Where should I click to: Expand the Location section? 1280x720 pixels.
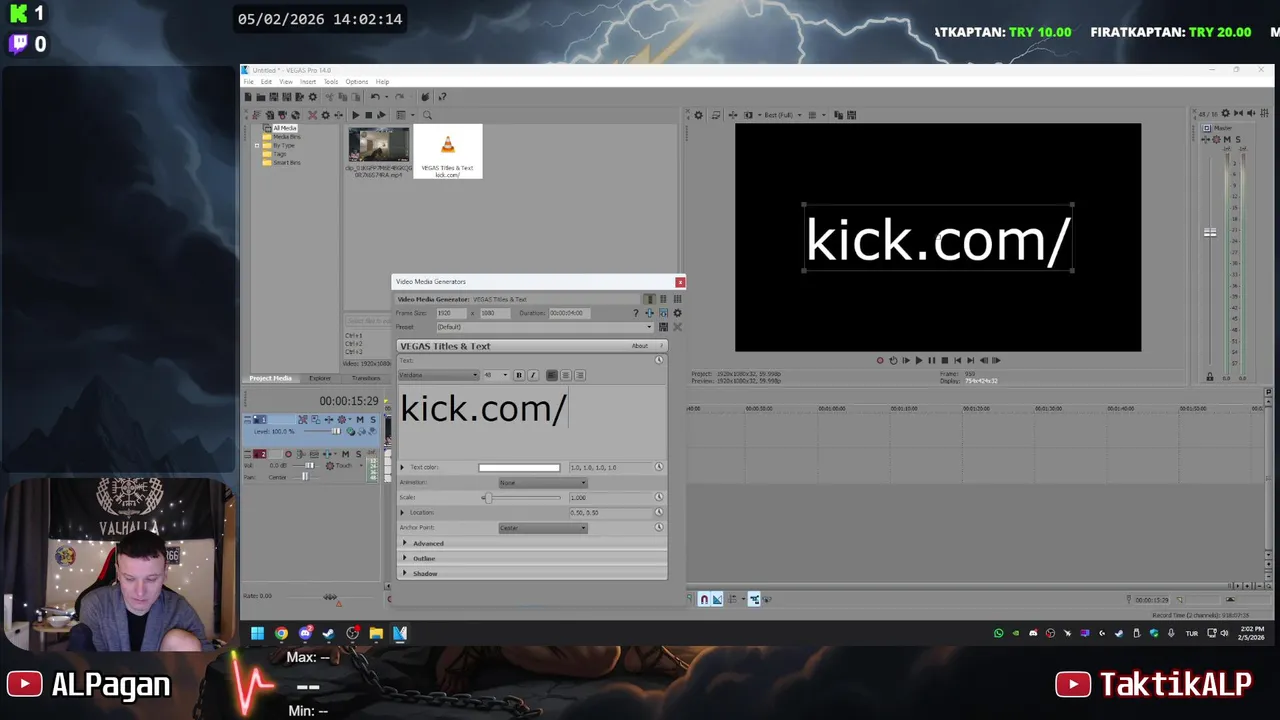403,512
